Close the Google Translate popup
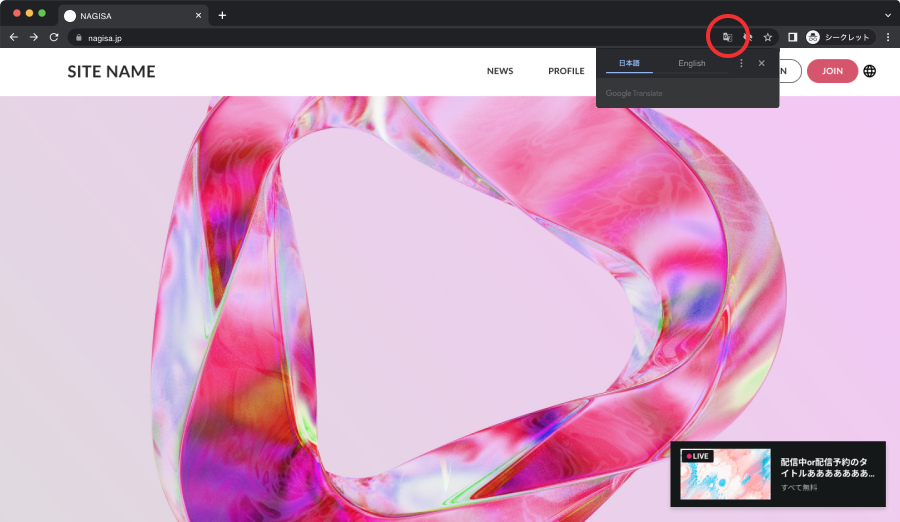This screenshot has width=900, height=522. click(761, 63)
